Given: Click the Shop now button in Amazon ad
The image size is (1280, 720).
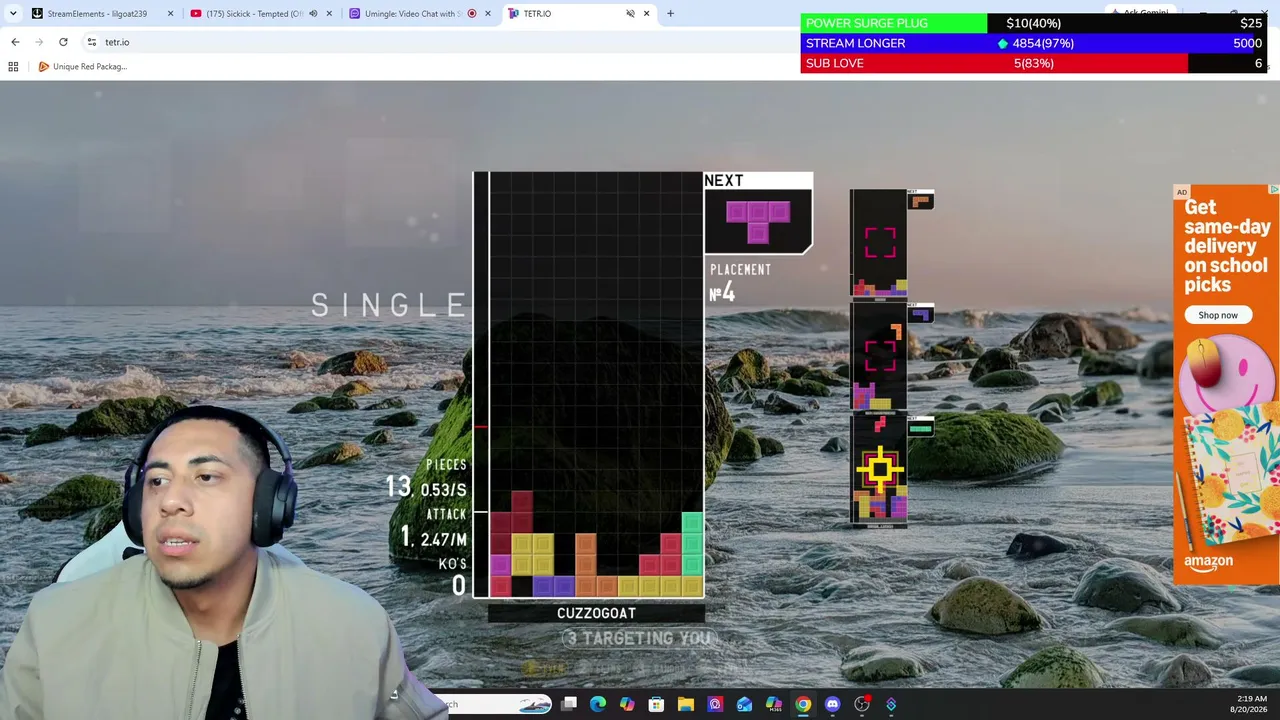Looking at the screenshot, I should (1218, 315).
